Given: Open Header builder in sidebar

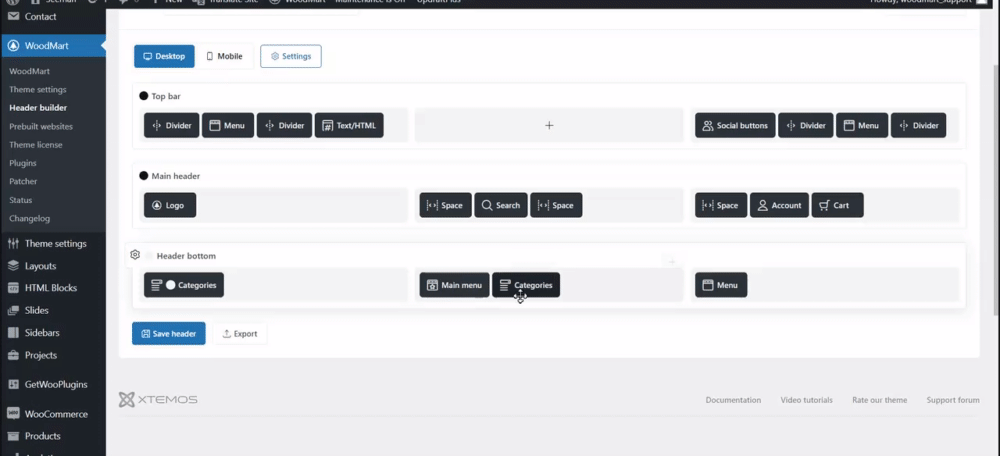Looking at the screenshot, I should (38, 108).
